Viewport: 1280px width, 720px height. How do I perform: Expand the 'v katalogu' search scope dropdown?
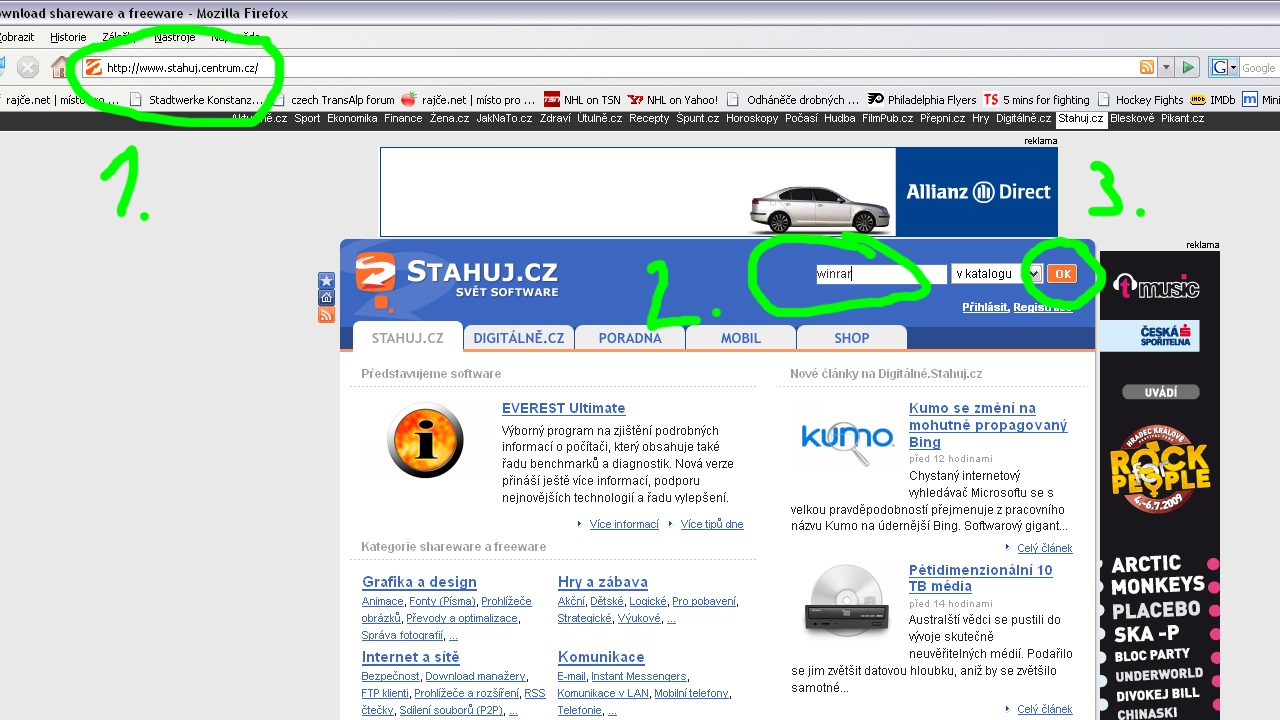pyautogui.click(x=1034, y=273)
